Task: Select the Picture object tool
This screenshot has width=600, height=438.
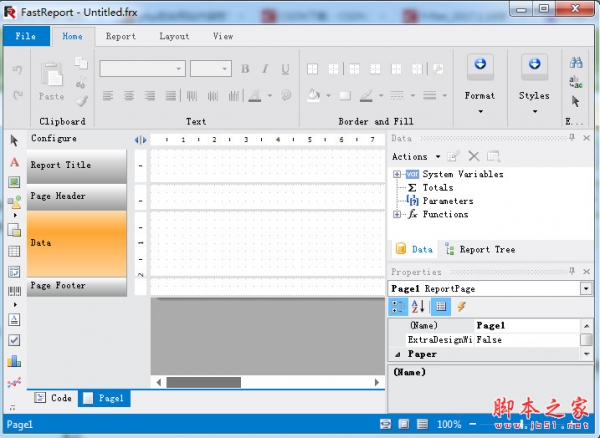Action: (14, 182)
